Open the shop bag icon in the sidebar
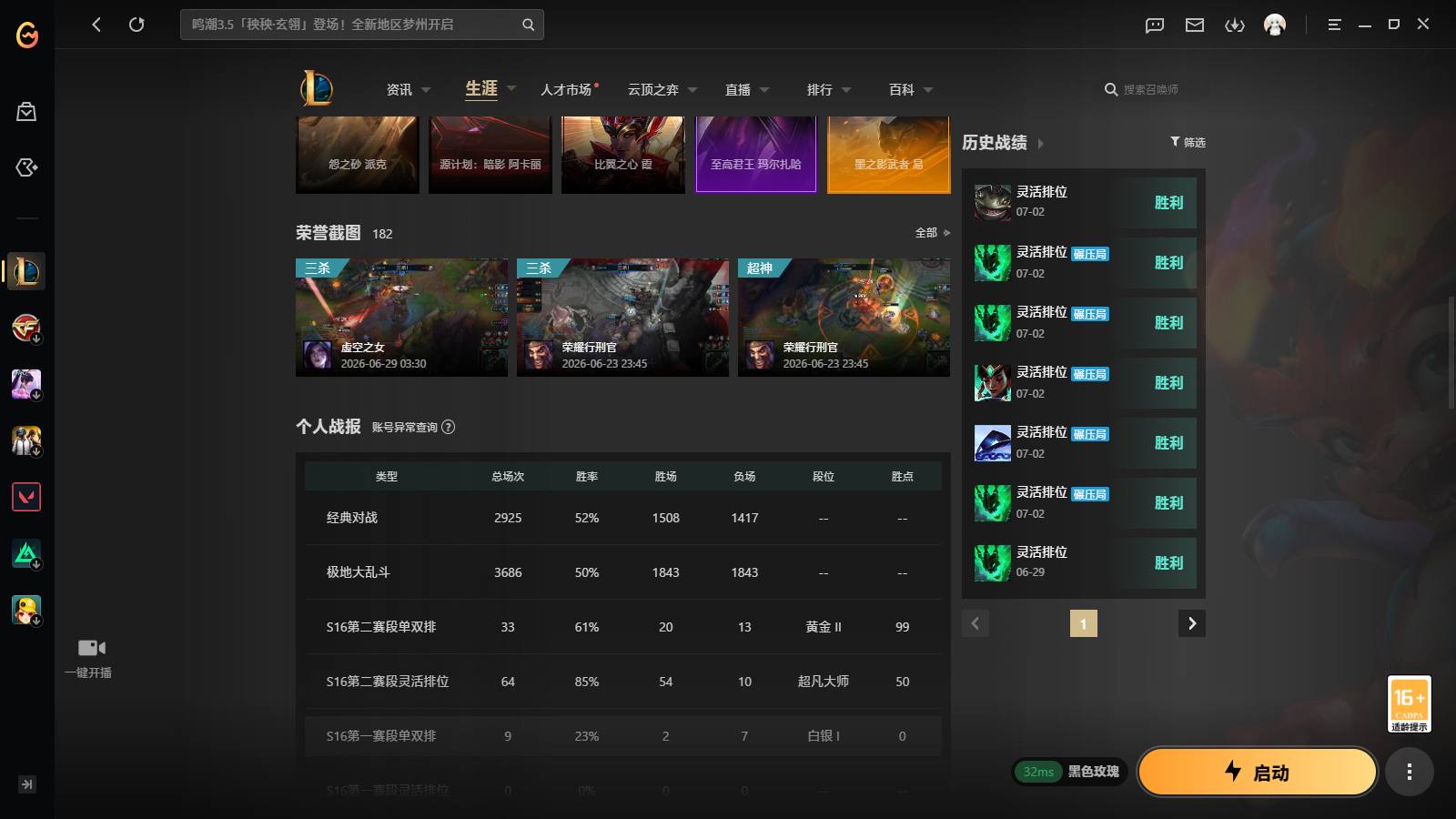This screenshot has height=819, width=1456. (26, 111)
